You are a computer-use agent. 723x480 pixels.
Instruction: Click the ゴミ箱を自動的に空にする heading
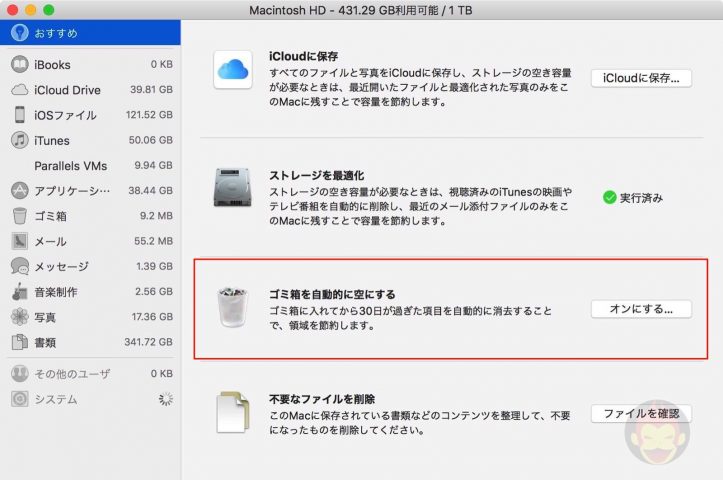click(332, 294)
